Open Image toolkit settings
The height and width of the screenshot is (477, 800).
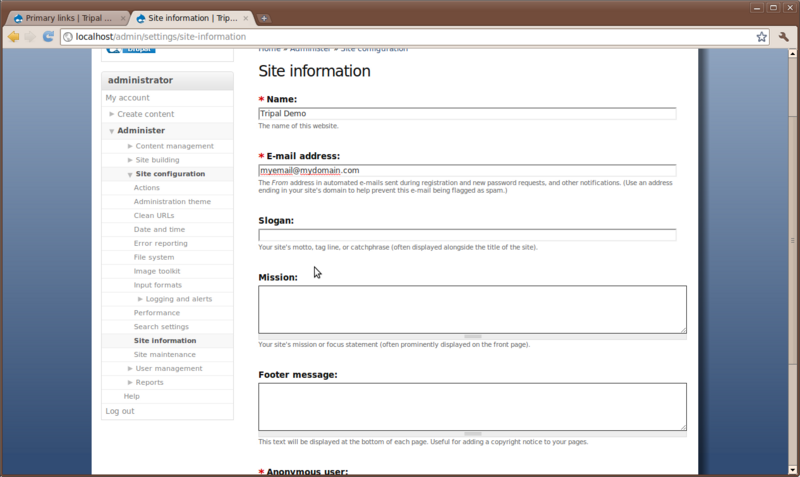click(x=157, y=271)
